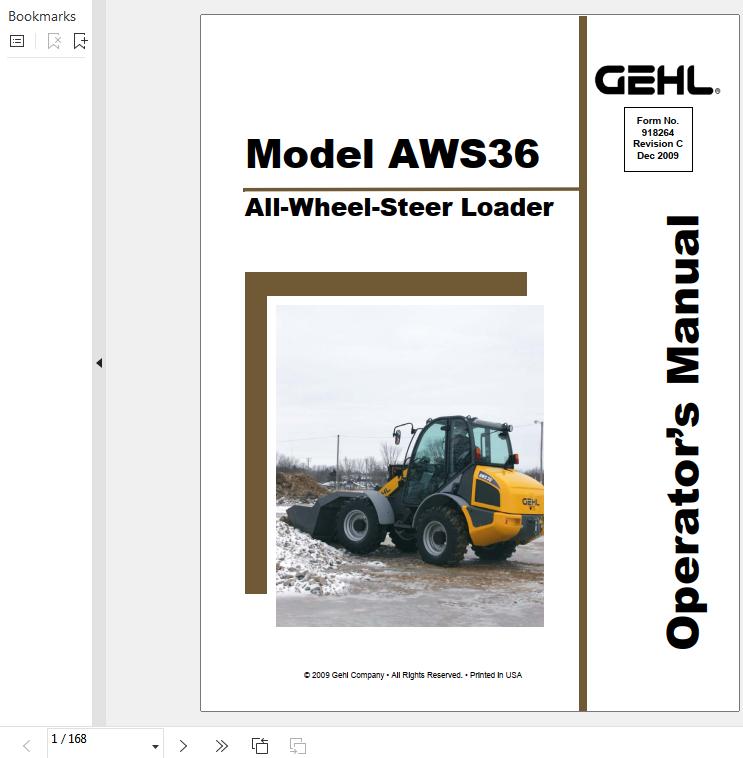743x758 pixels.
Task: Click the yellow loader photo
Action: click(410, 465)
